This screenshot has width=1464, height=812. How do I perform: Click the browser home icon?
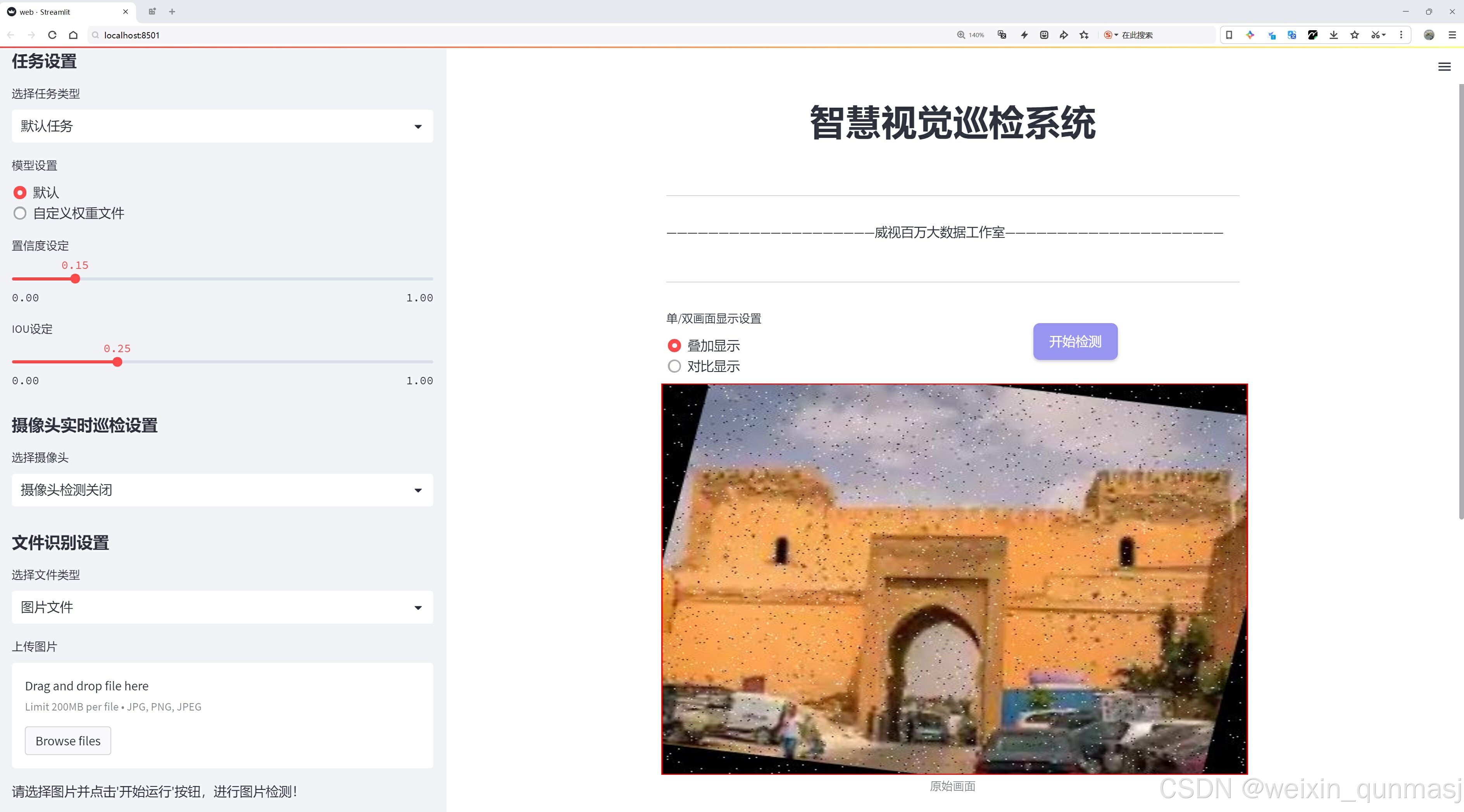point(73,34)
